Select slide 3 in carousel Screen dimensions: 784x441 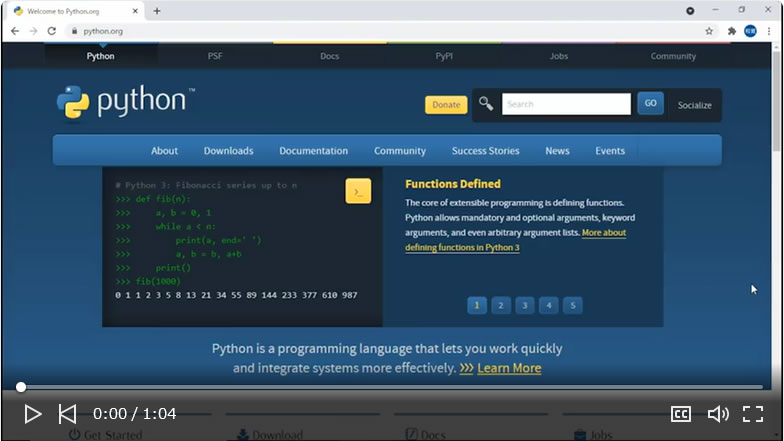coord(524,305)
